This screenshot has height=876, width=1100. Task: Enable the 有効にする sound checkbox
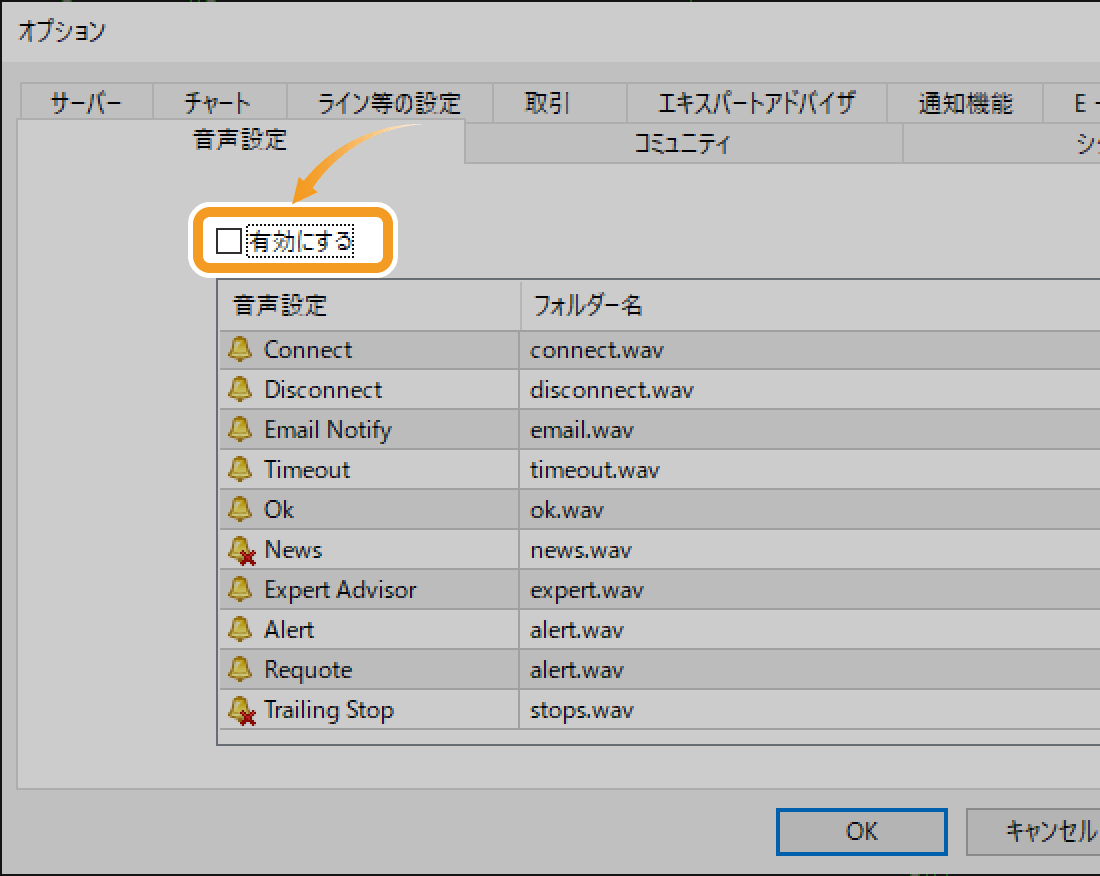227,240
